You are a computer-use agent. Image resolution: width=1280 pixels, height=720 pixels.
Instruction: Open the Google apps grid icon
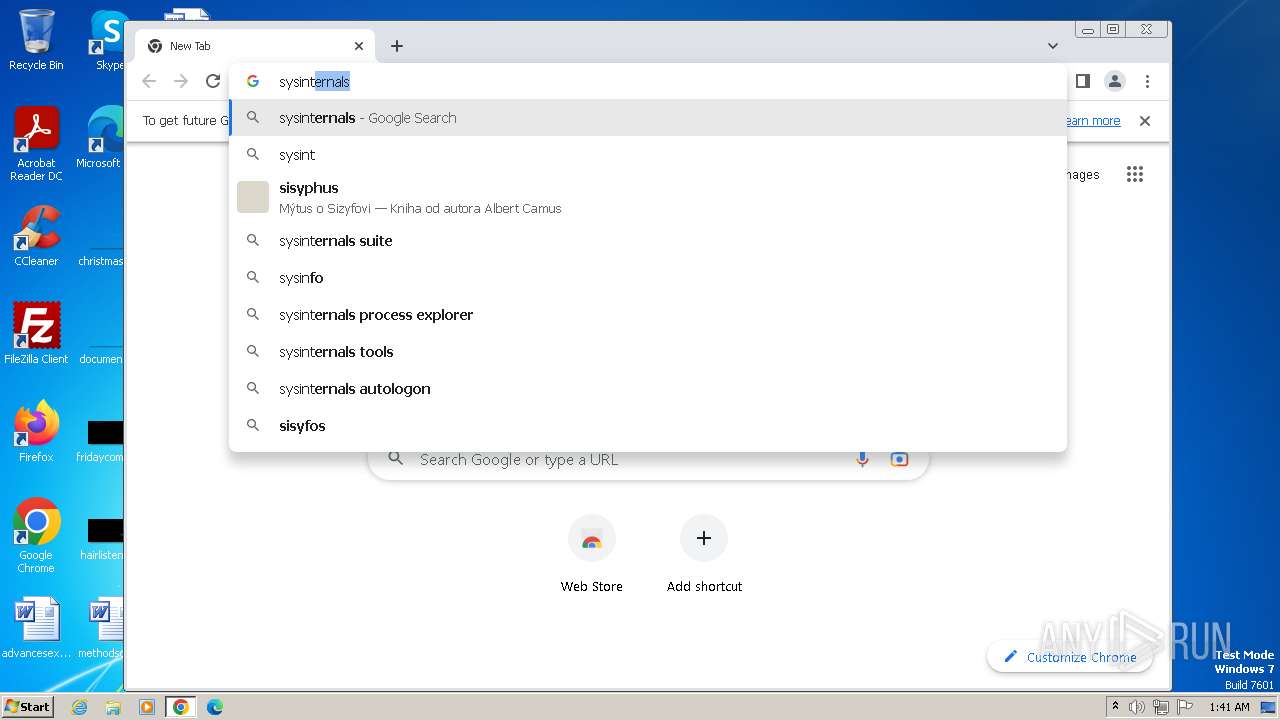click(x=1134, y=175)
